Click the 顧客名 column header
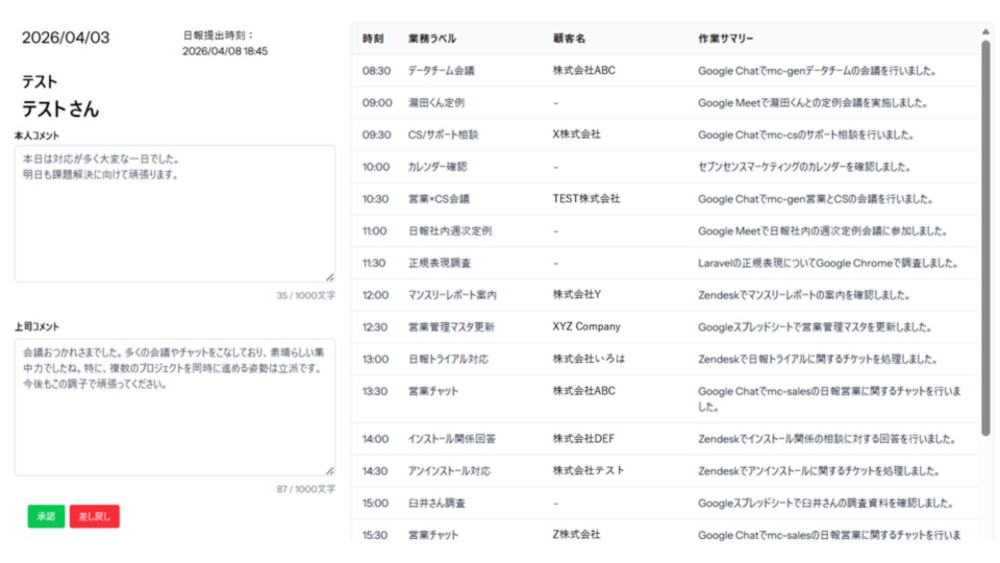 point(569,38)
